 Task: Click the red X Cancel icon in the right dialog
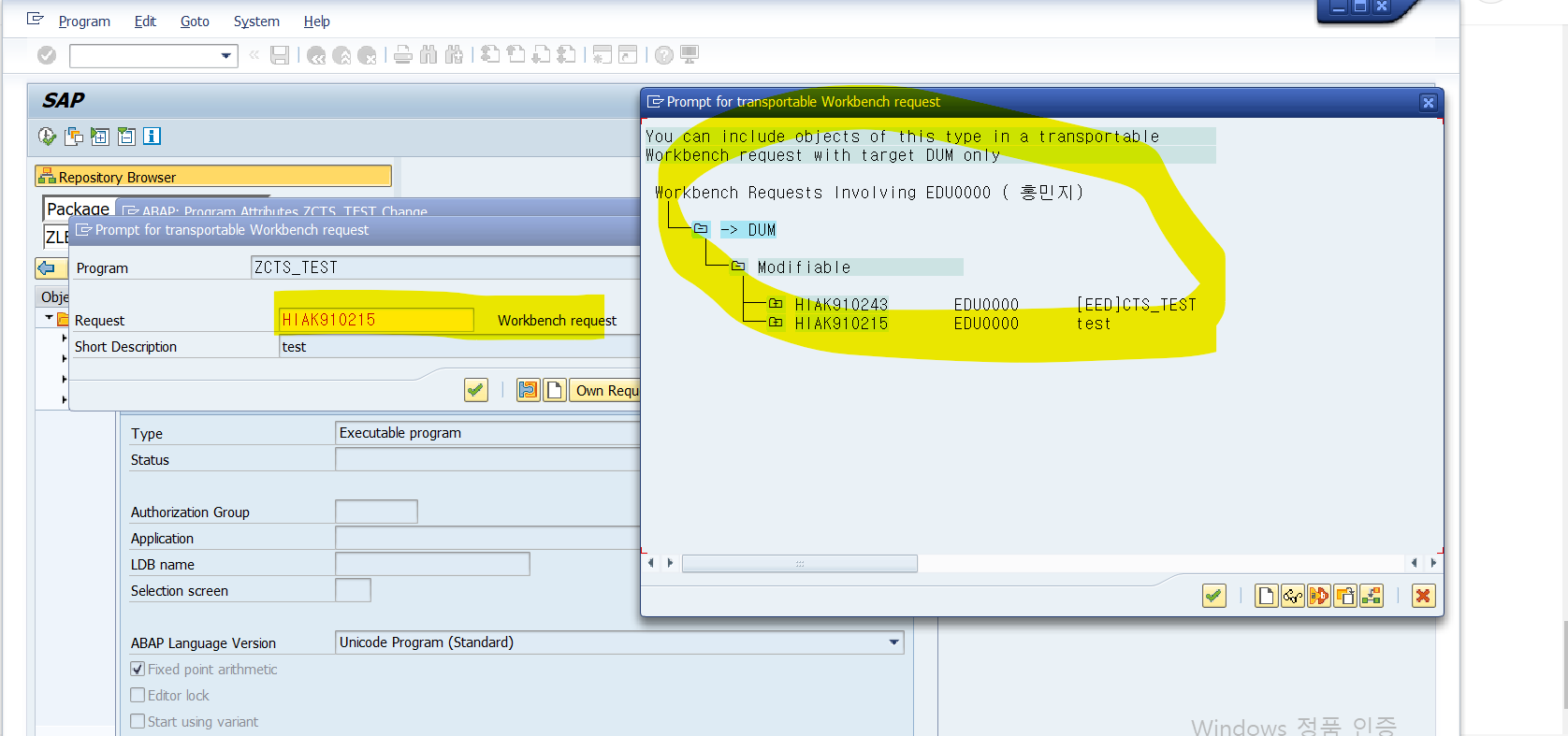(x=1424, y=596)
